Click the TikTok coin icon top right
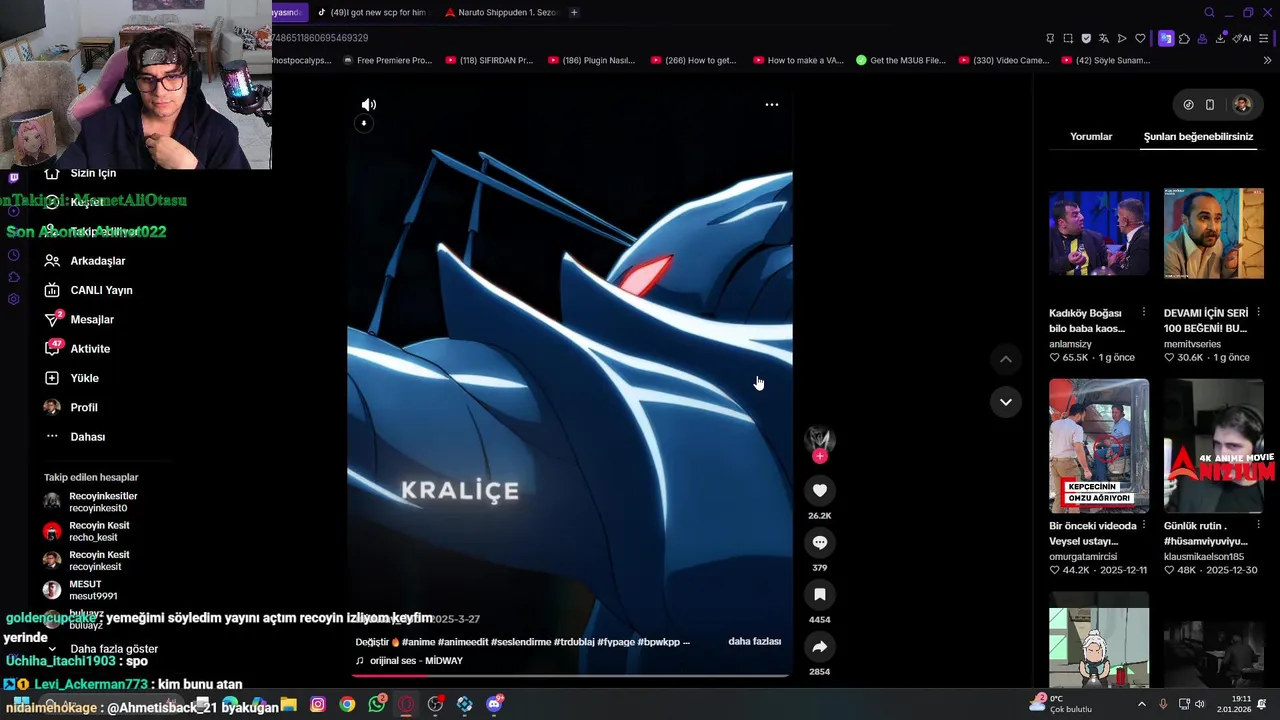1280x720 pixels. (1188, 105)
